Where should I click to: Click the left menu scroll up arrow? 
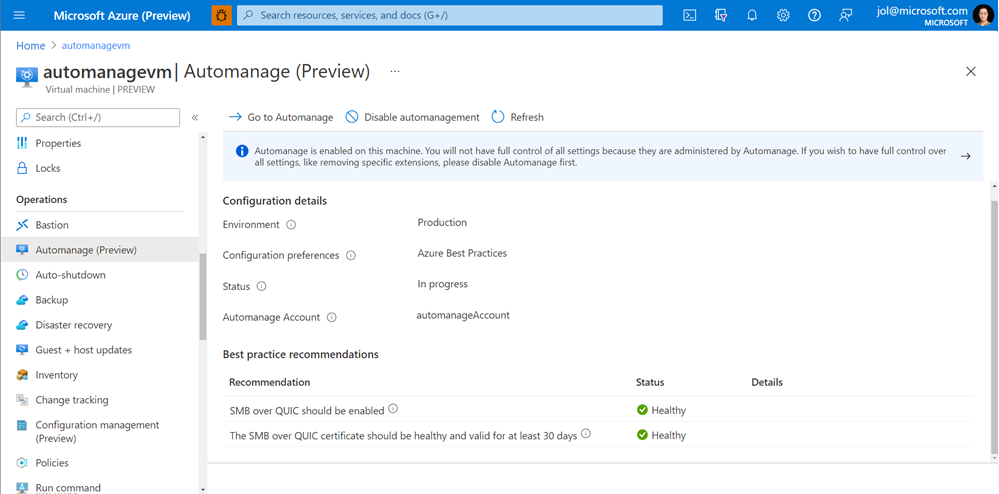tap(203, 136)
